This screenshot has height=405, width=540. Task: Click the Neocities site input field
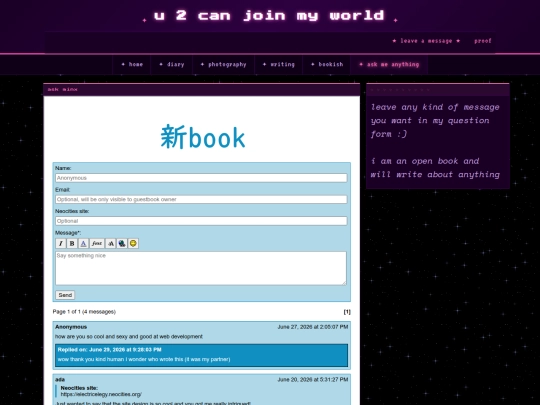[x=201, y=221]
